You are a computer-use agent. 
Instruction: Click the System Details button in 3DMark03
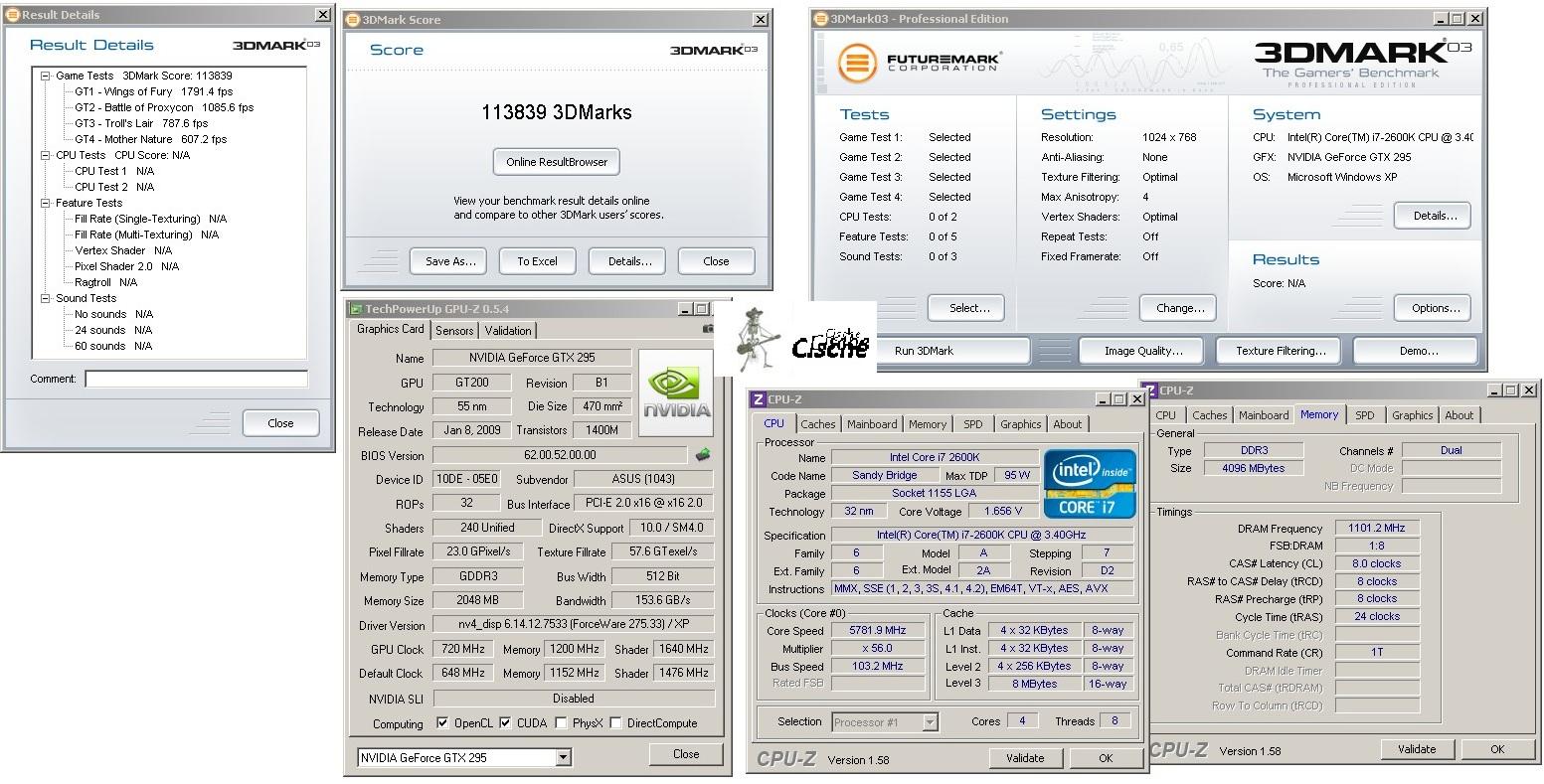click(1432, 216)
